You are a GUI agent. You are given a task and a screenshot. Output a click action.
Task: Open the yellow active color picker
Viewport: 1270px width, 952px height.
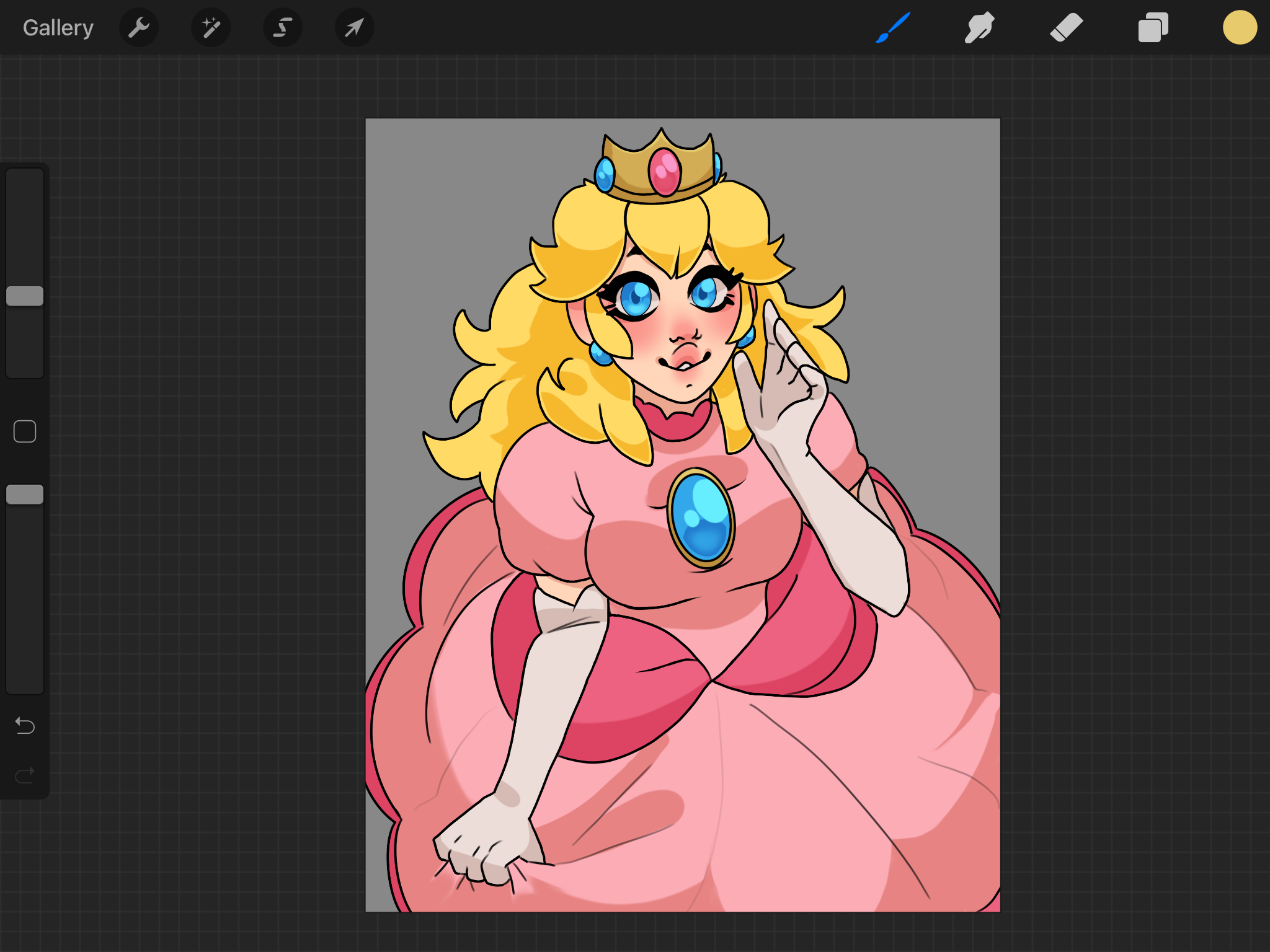pos(1240,28)
